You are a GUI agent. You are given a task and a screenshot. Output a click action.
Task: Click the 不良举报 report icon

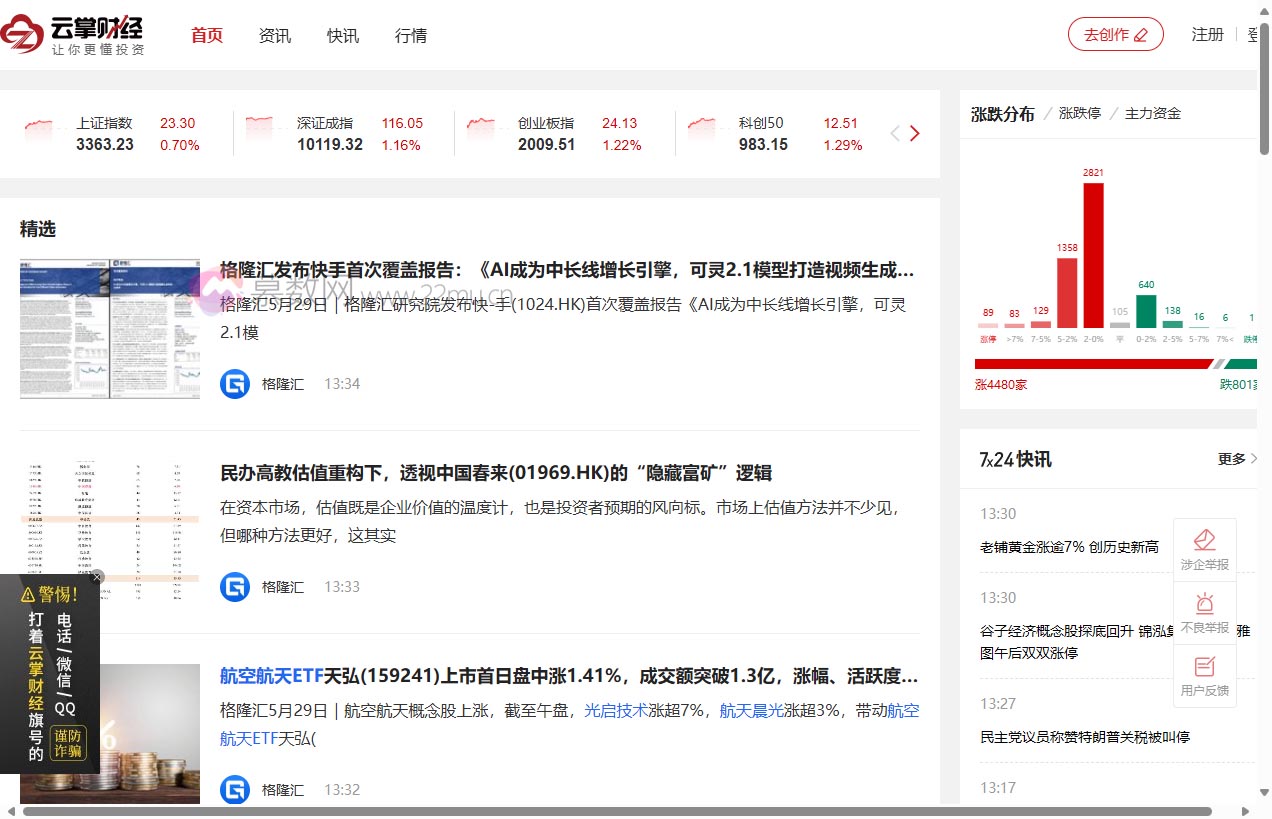pos(1204,605)
